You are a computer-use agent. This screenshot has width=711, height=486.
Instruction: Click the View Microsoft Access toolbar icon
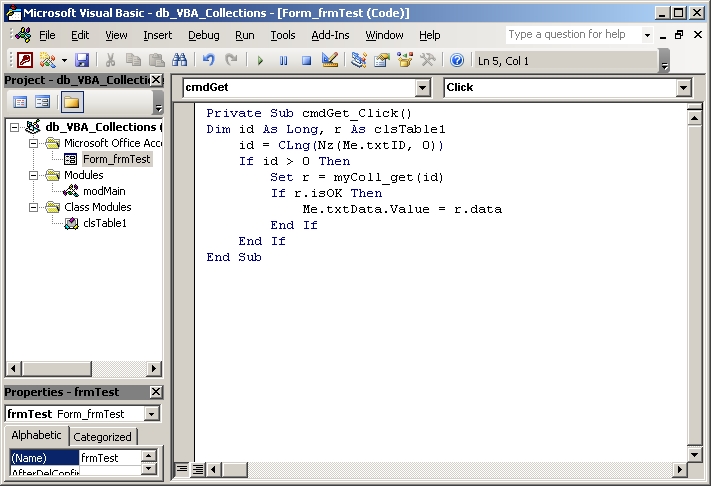pyautogui.click(x=25, y=60)
